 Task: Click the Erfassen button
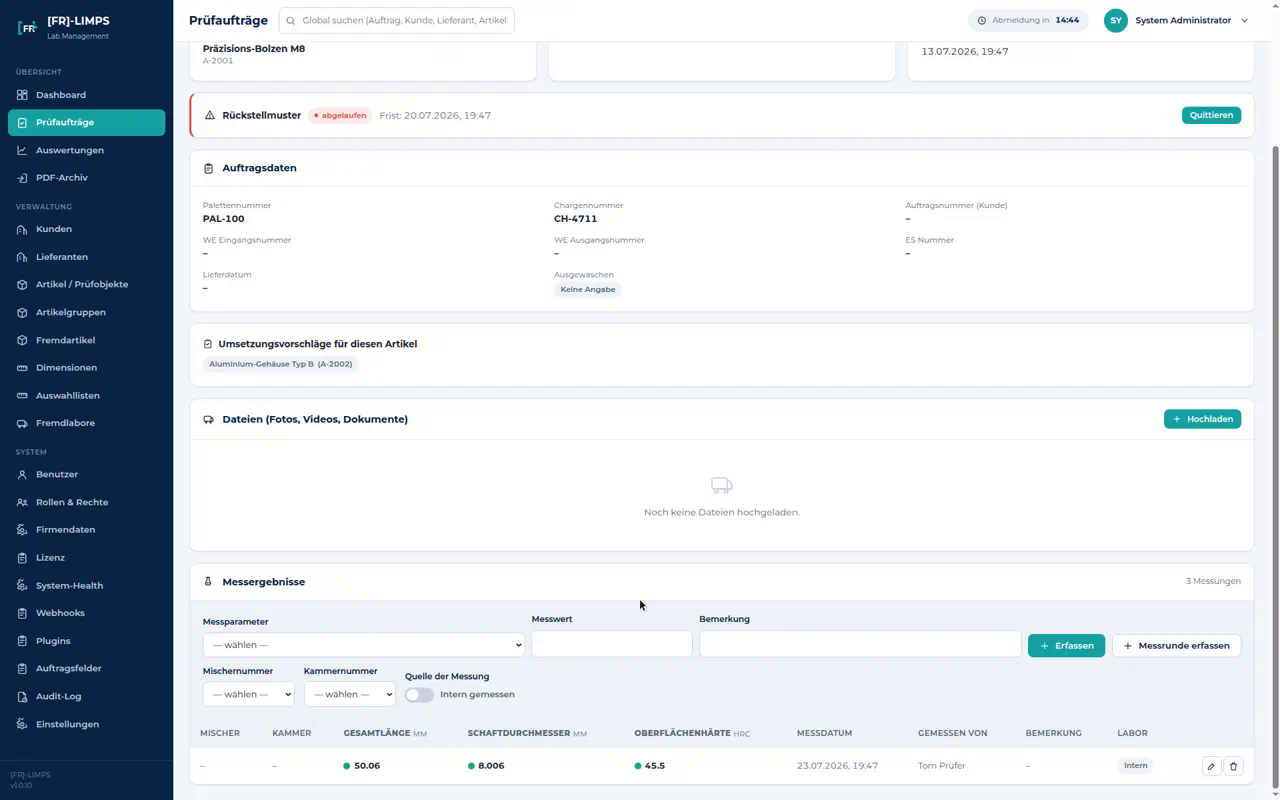pyautogui.click(x=1066, y=645)
